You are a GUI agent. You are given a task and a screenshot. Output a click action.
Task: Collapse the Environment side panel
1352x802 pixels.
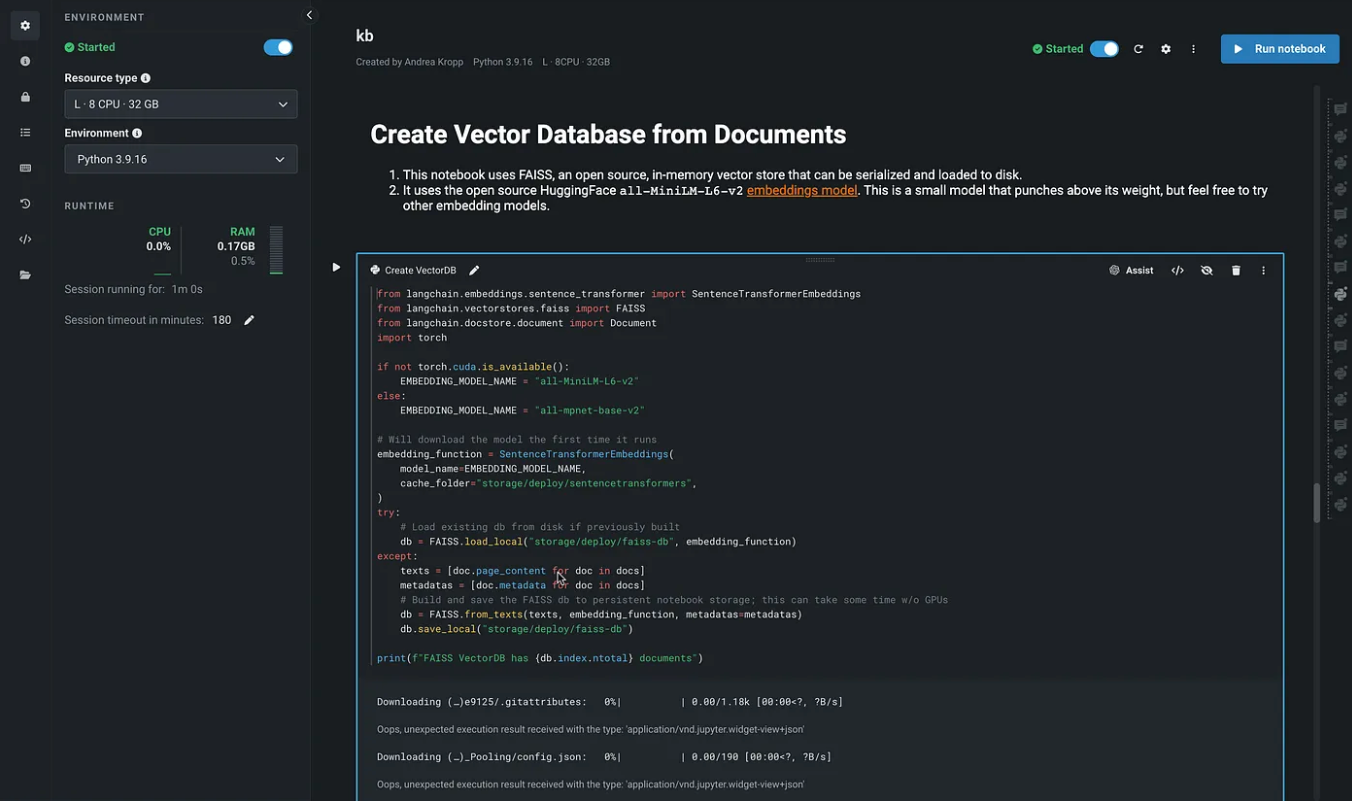[309, 15]
